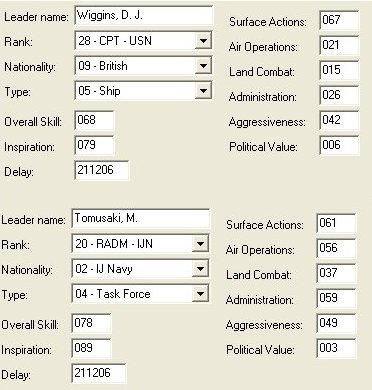The width and height of the screenshot is (372, 390).
Task: Click Political Value field showing 006
Action: [339, 145]
